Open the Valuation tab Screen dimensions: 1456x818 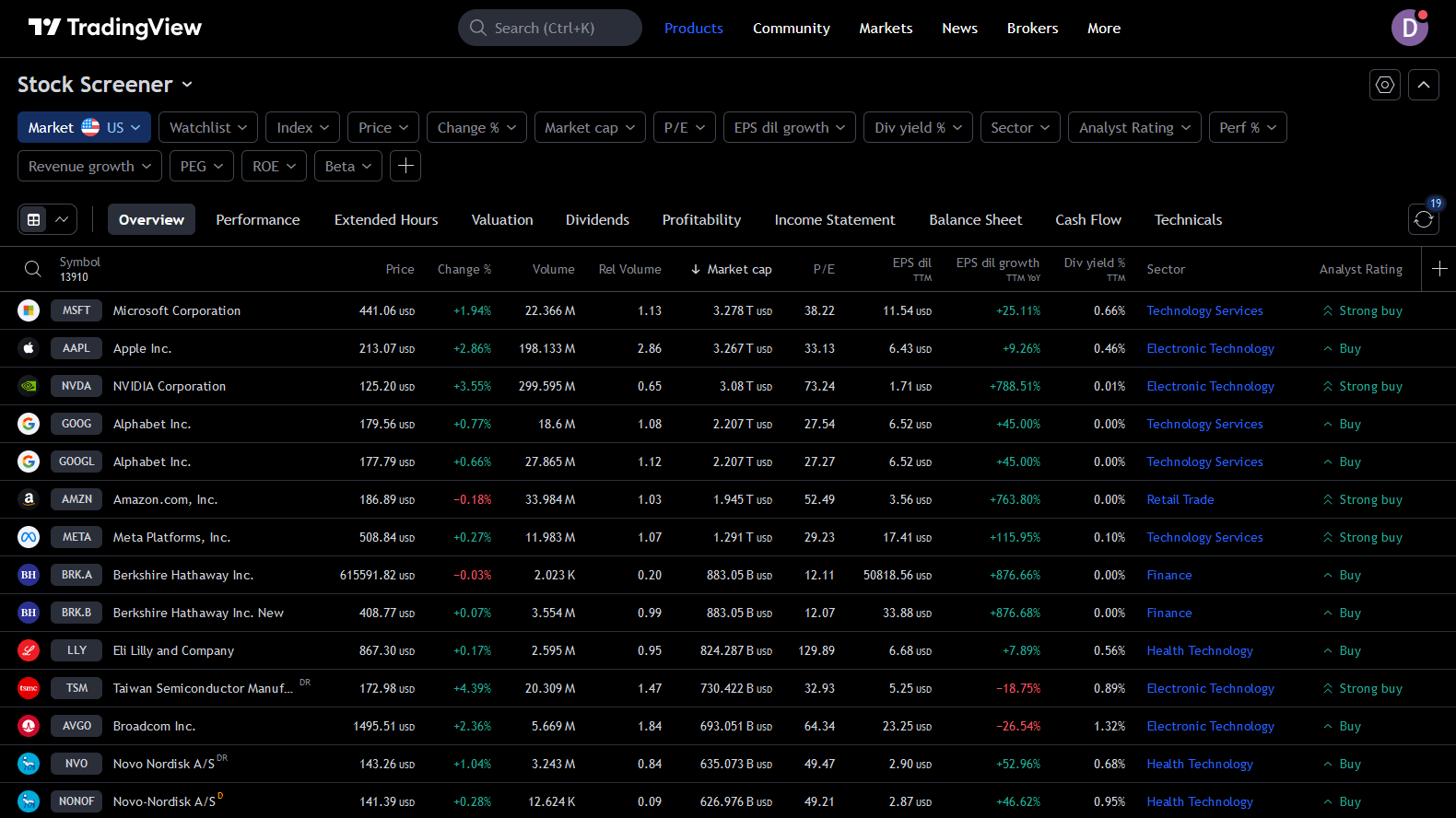tap(502, 219)
